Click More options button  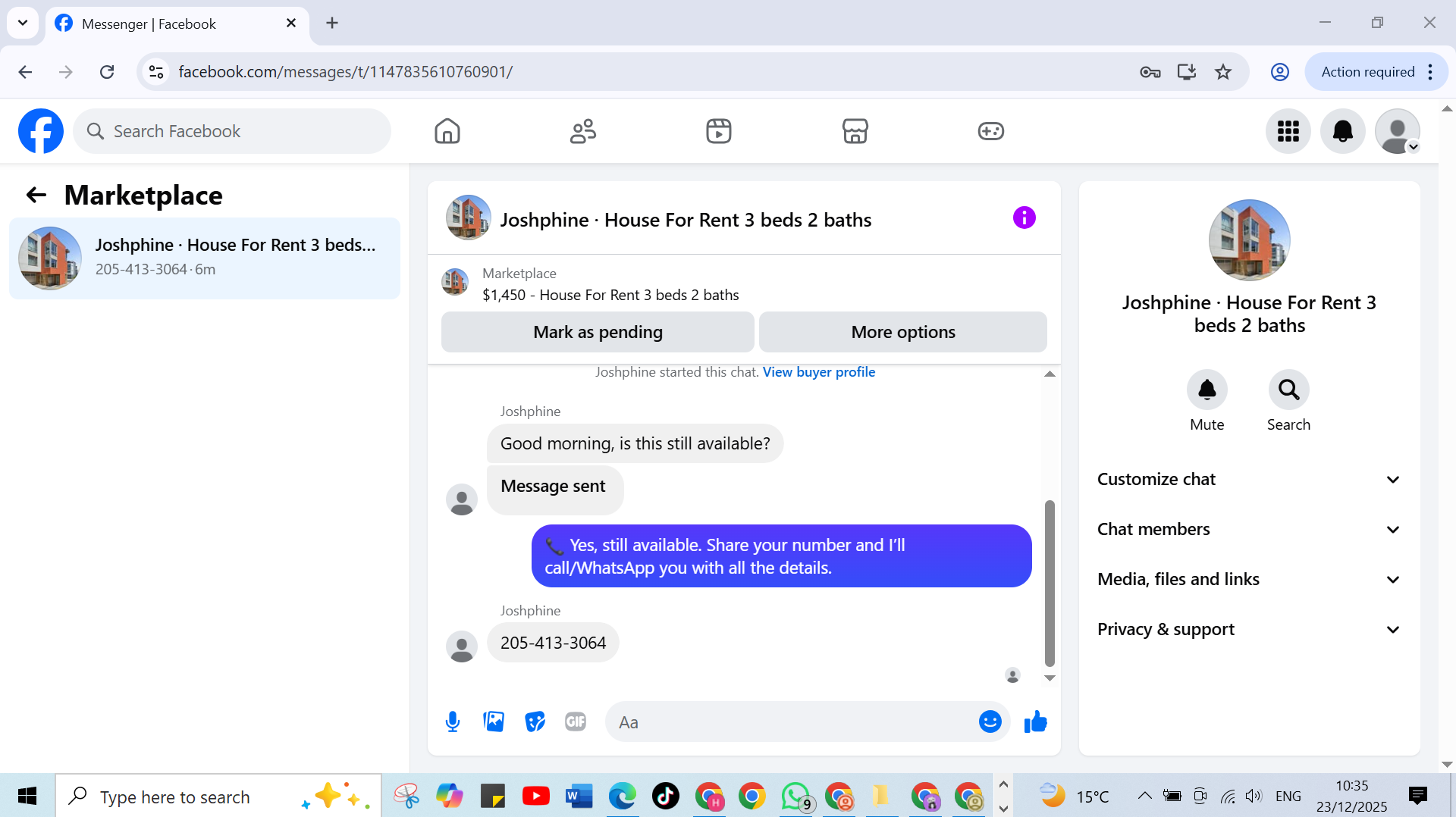[903, 332]
